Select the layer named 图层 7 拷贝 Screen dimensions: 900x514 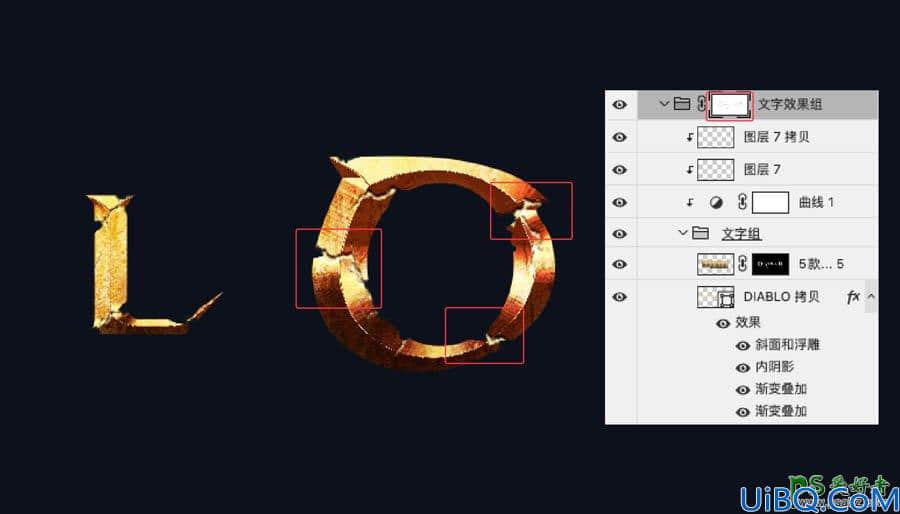click(x=777, y=138)
